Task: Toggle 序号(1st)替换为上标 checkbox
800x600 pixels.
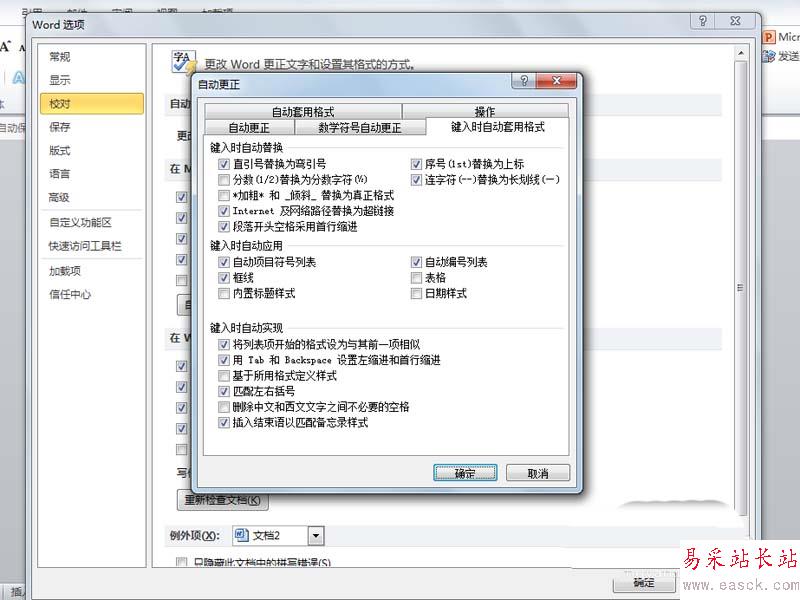Action: (416, 164)
